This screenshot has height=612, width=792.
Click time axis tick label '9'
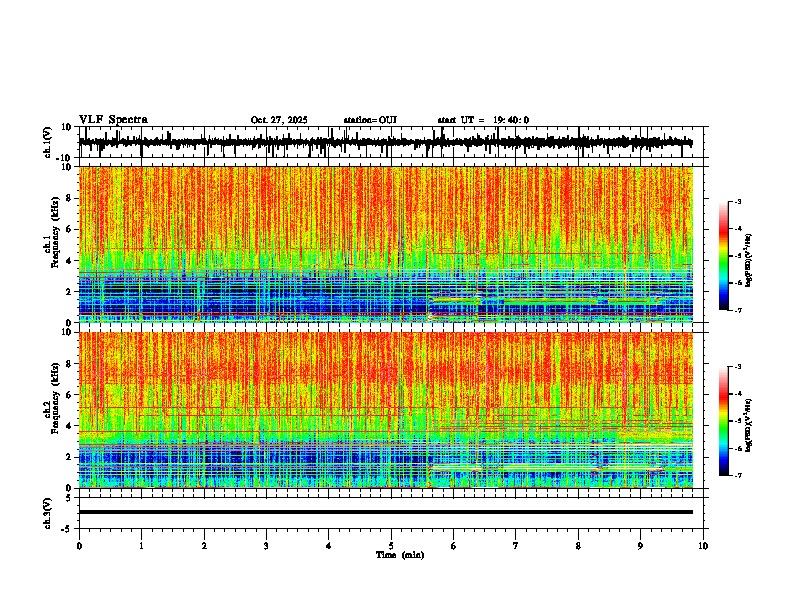click(640, 546)
